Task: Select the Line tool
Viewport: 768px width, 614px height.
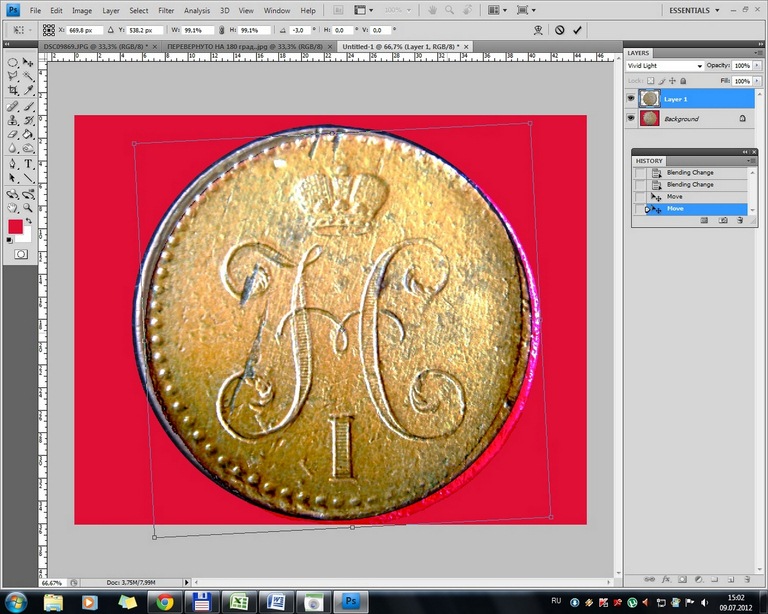Action: (x=28, y=178)
